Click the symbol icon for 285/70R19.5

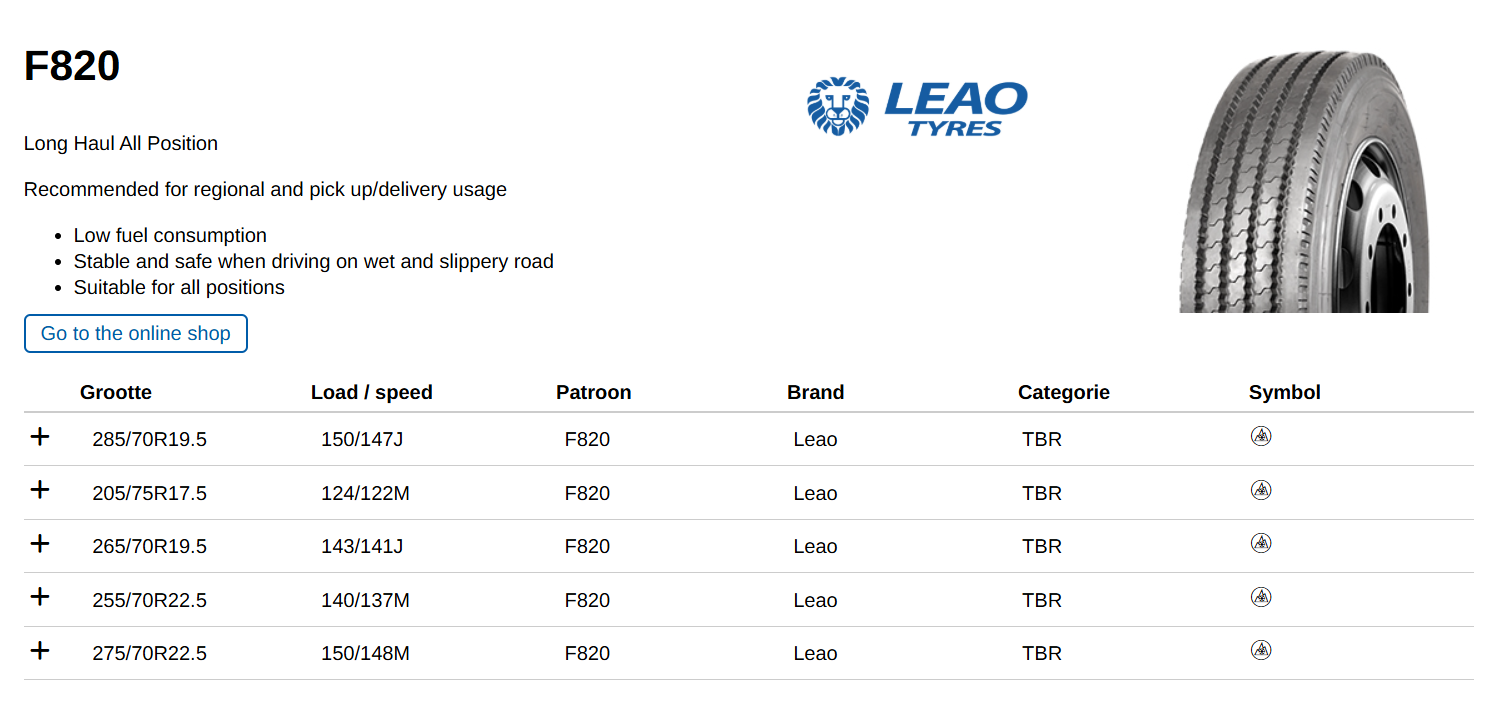[x=1261, y=436]
